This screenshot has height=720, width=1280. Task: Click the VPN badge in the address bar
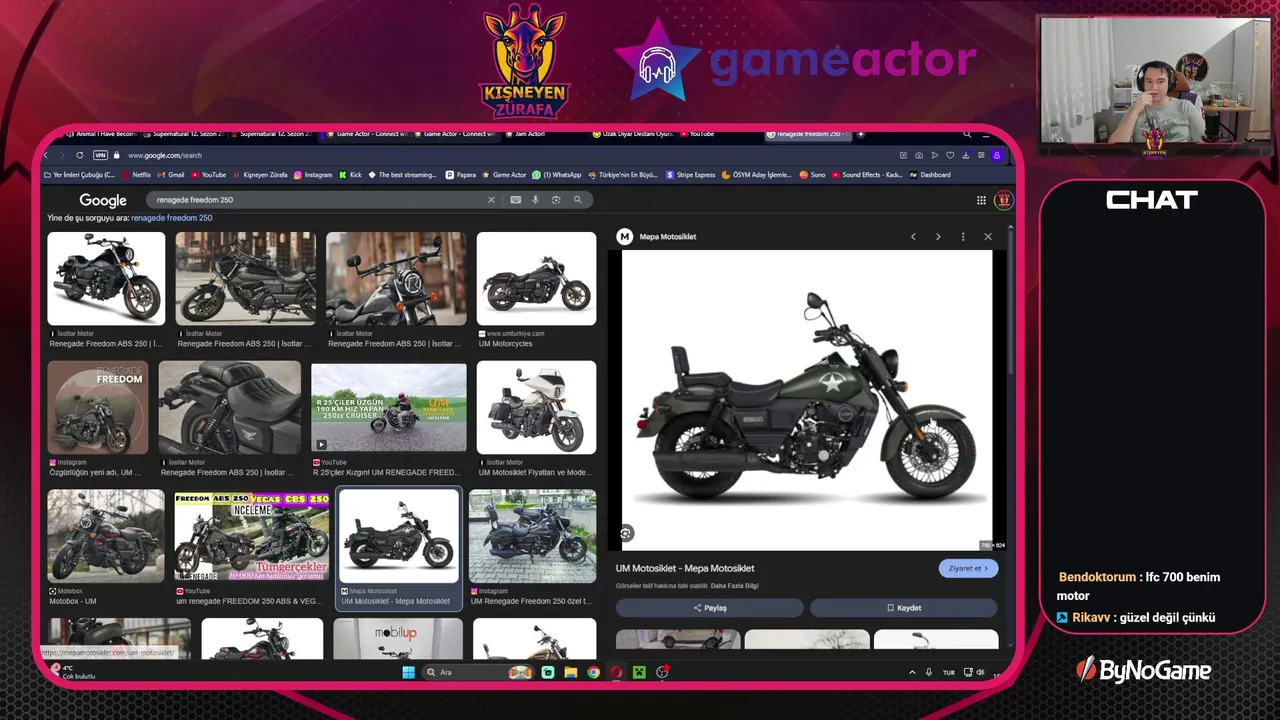point(100,155)
